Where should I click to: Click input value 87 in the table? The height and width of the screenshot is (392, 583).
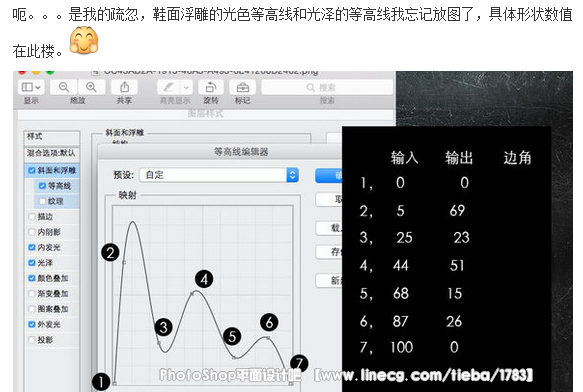(x=400, y=321)
